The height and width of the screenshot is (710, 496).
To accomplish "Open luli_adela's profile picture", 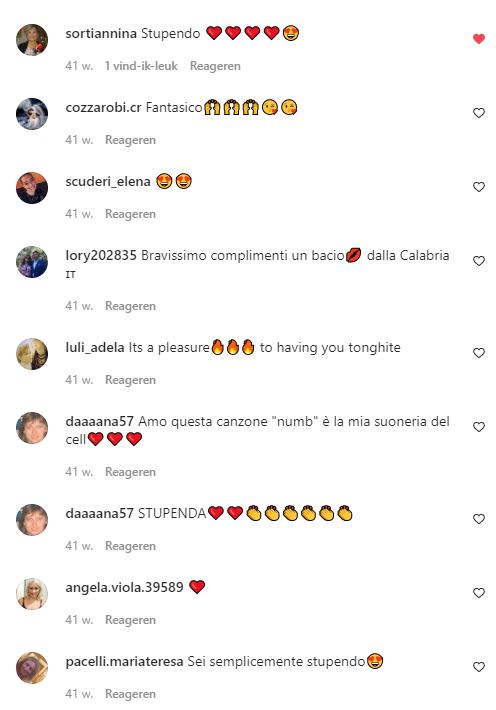I will 32,354.
